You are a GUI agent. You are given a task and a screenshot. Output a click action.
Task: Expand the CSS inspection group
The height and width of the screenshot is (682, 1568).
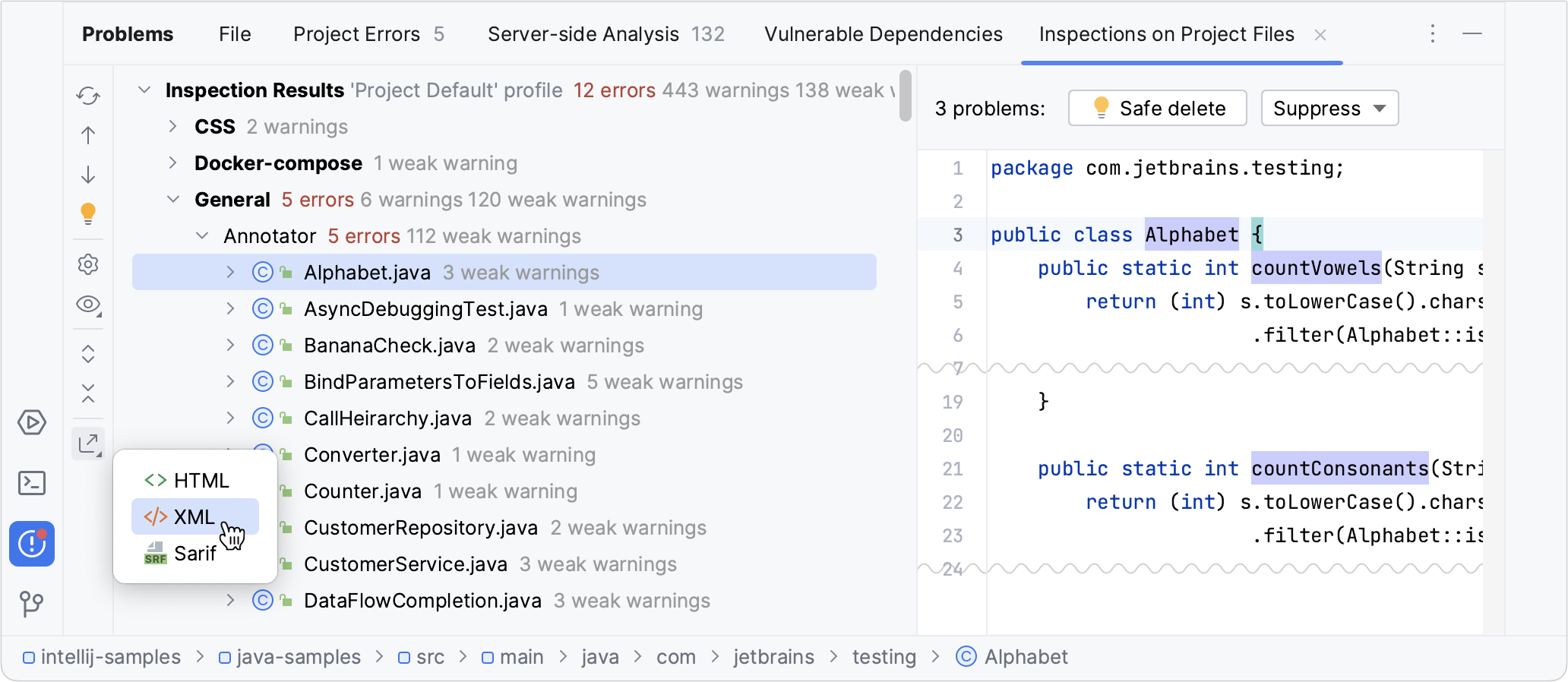[173, 127]
